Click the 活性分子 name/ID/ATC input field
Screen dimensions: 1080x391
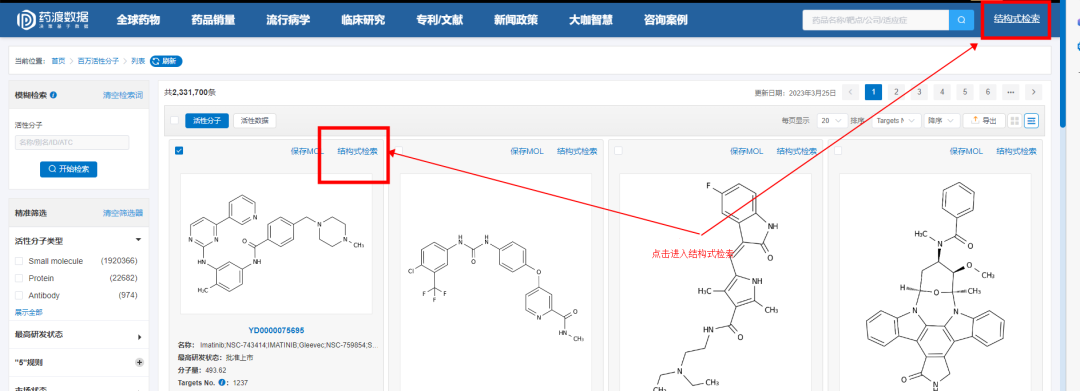pyautogui.click(x=72, y=142)
